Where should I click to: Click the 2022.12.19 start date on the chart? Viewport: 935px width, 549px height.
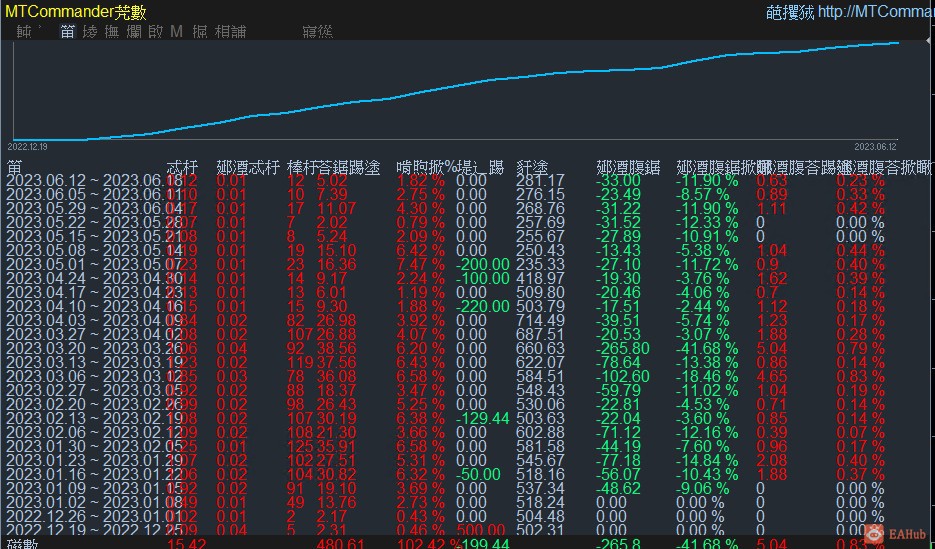click(28, 145)
